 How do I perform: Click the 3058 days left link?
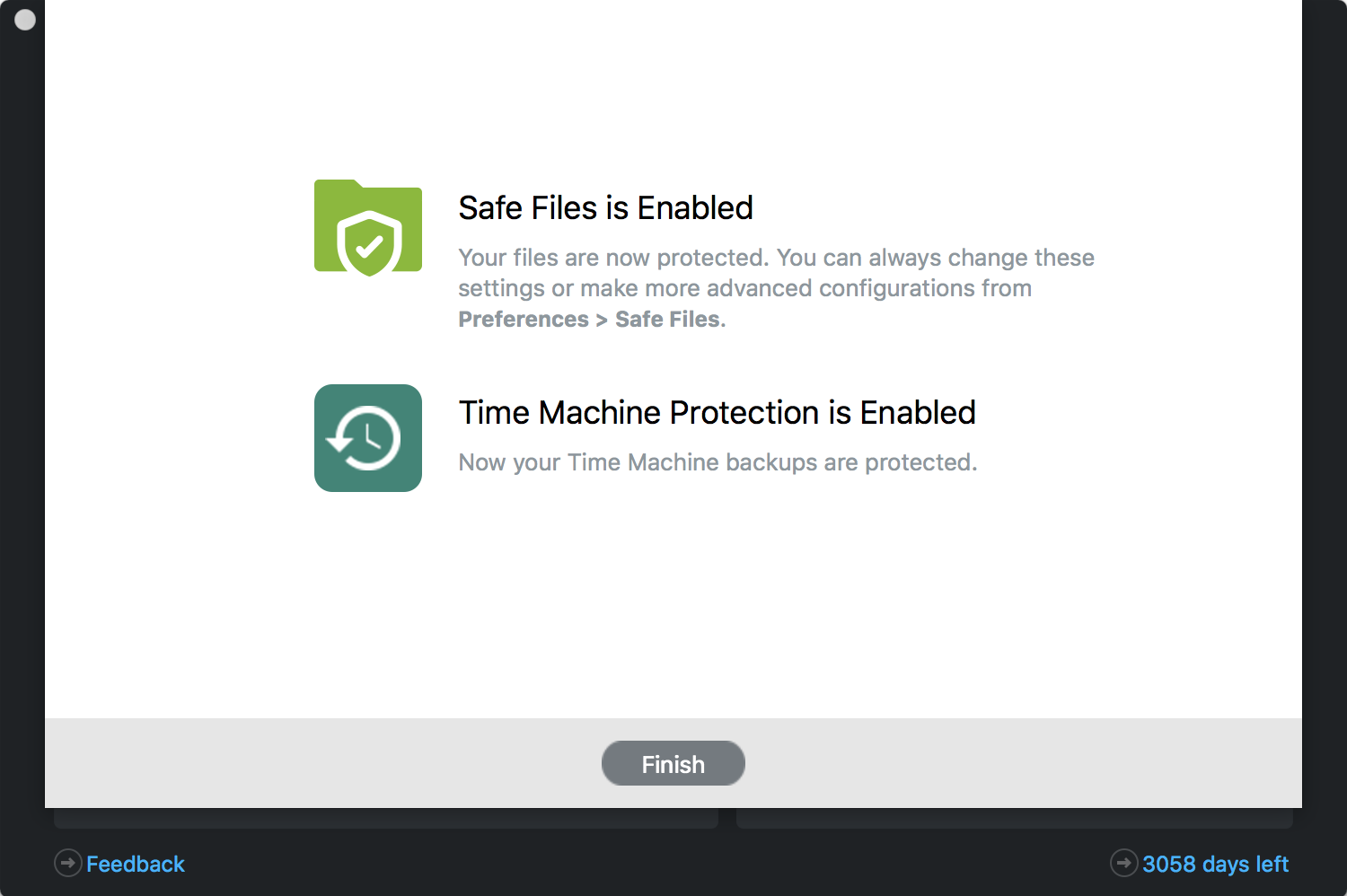click(x=1215, y=864)
